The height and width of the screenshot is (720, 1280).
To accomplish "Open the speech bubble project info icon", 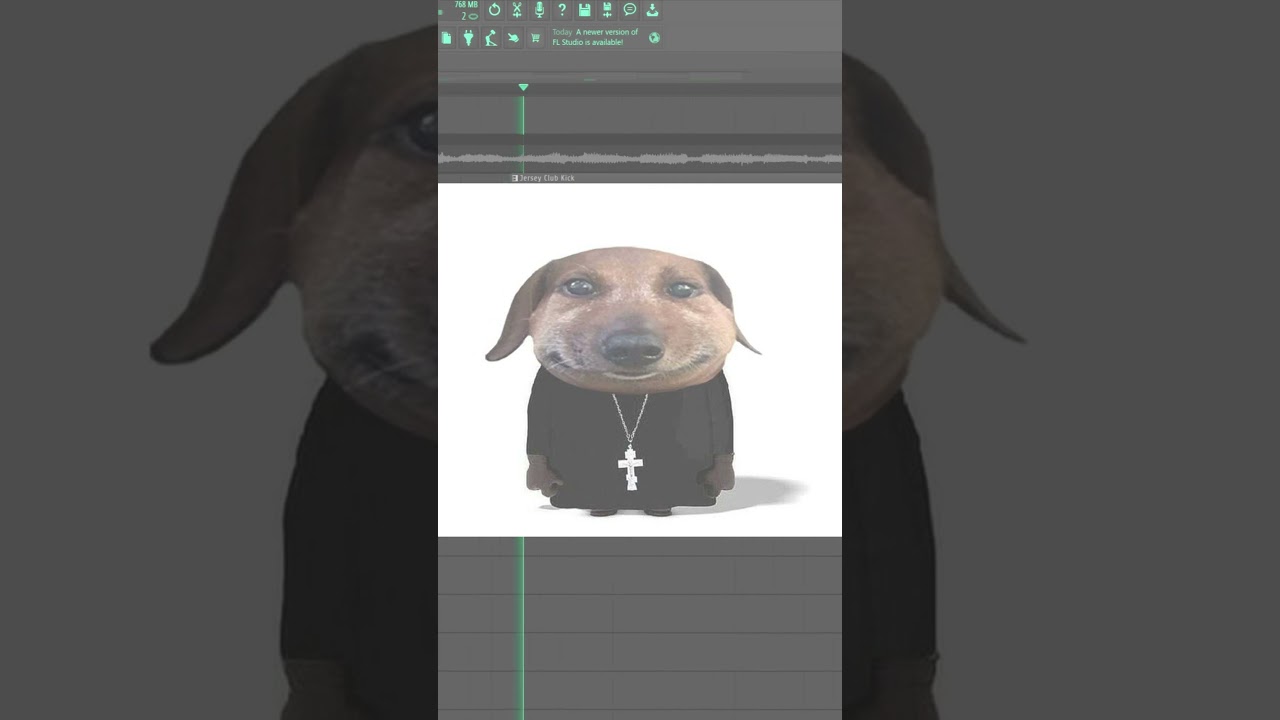I will point(630,10).
